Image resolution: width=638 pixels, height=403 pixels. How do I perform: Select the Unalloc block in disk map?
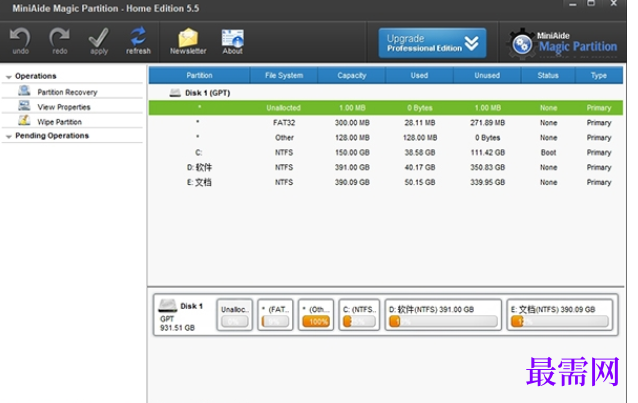(x=235, y=315)
